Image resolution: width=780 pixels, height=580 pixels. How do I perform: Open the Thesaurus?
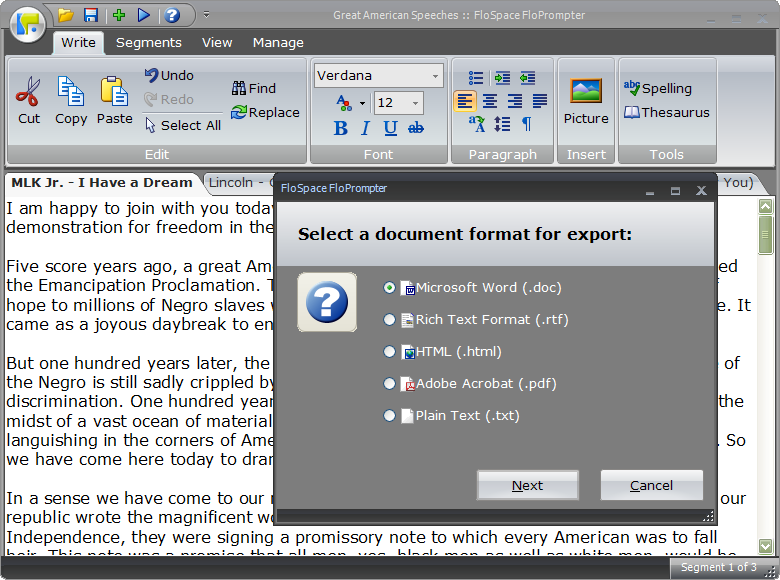click(x=666, y=112)
